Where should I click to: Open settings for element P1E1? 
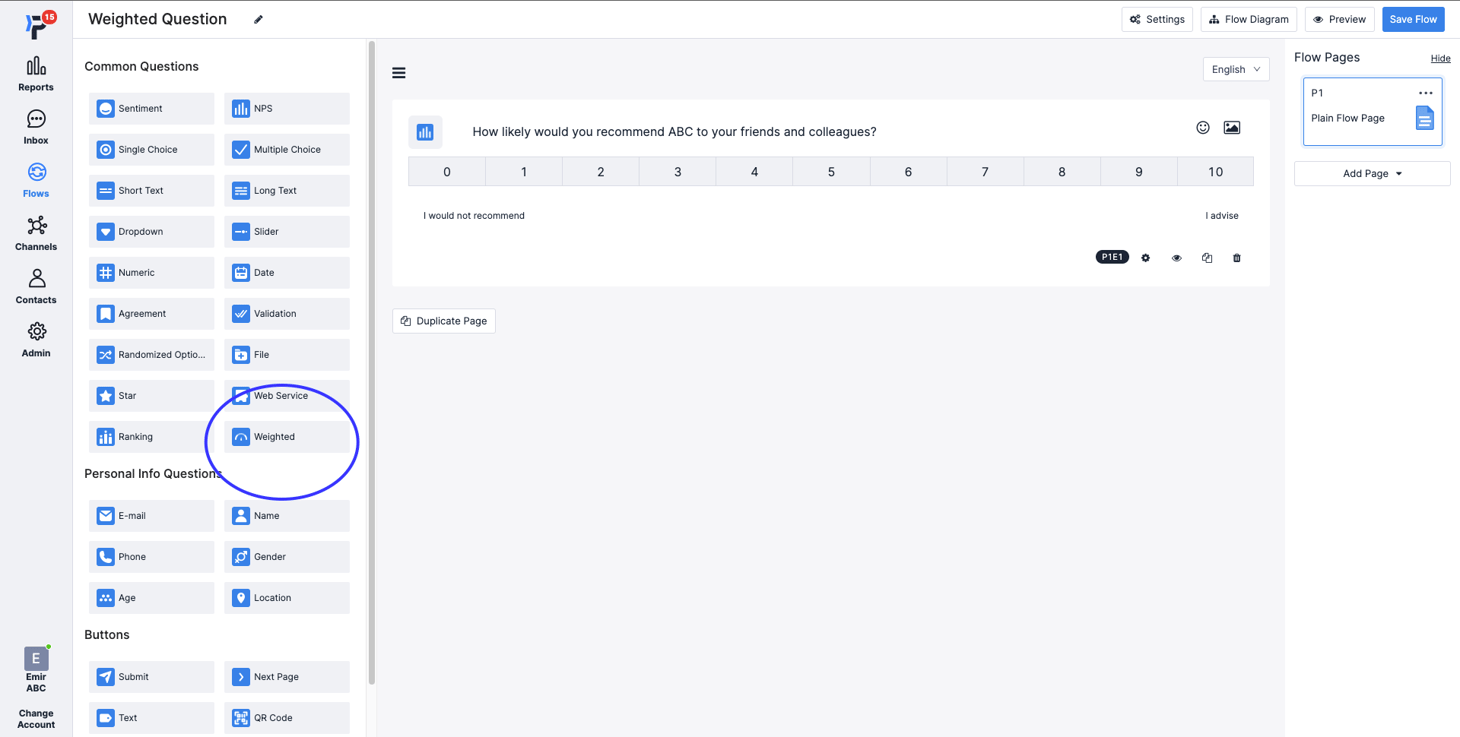[1145, 257]
